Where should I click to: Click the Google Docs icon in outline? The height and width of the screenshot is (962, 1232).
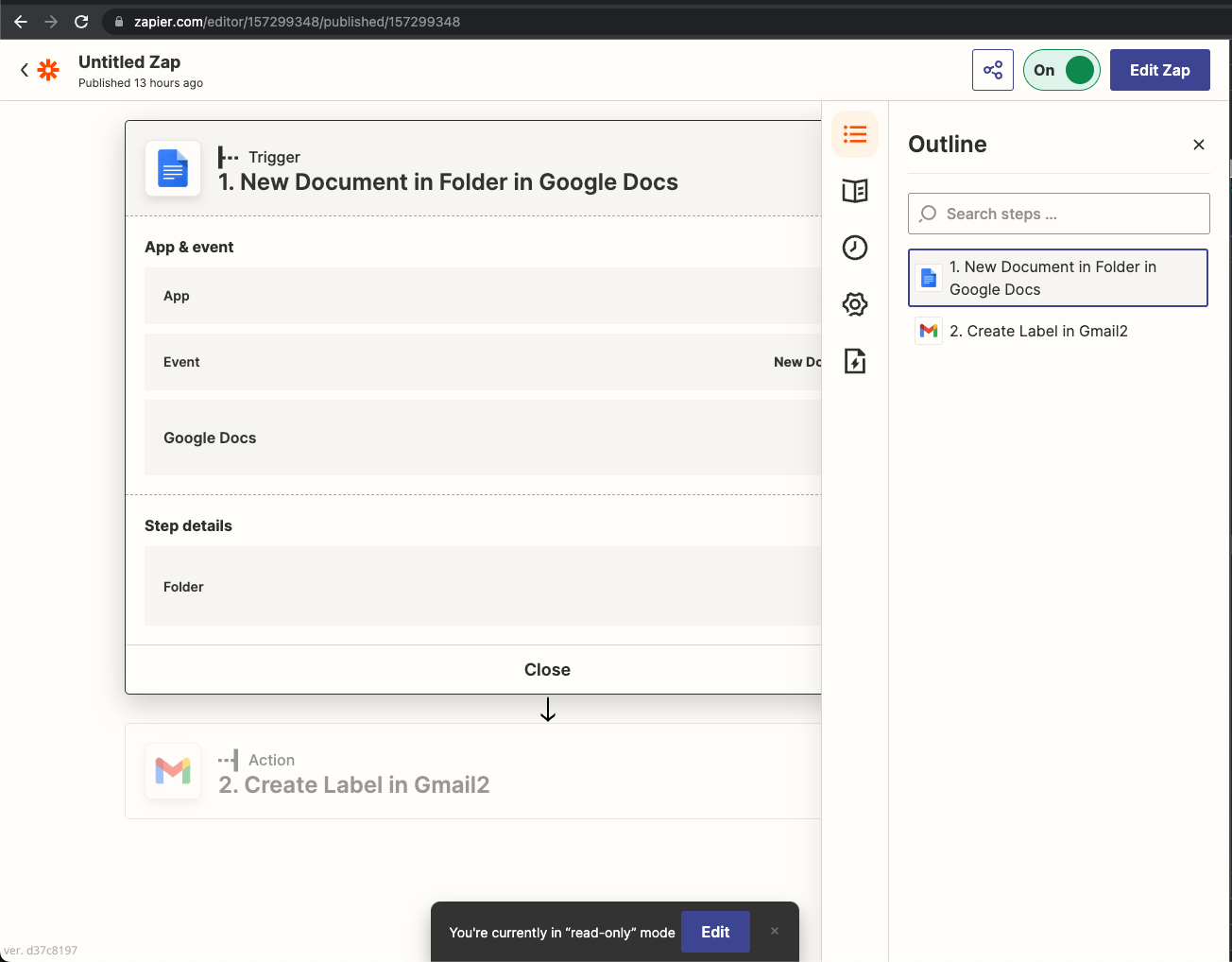929,278
